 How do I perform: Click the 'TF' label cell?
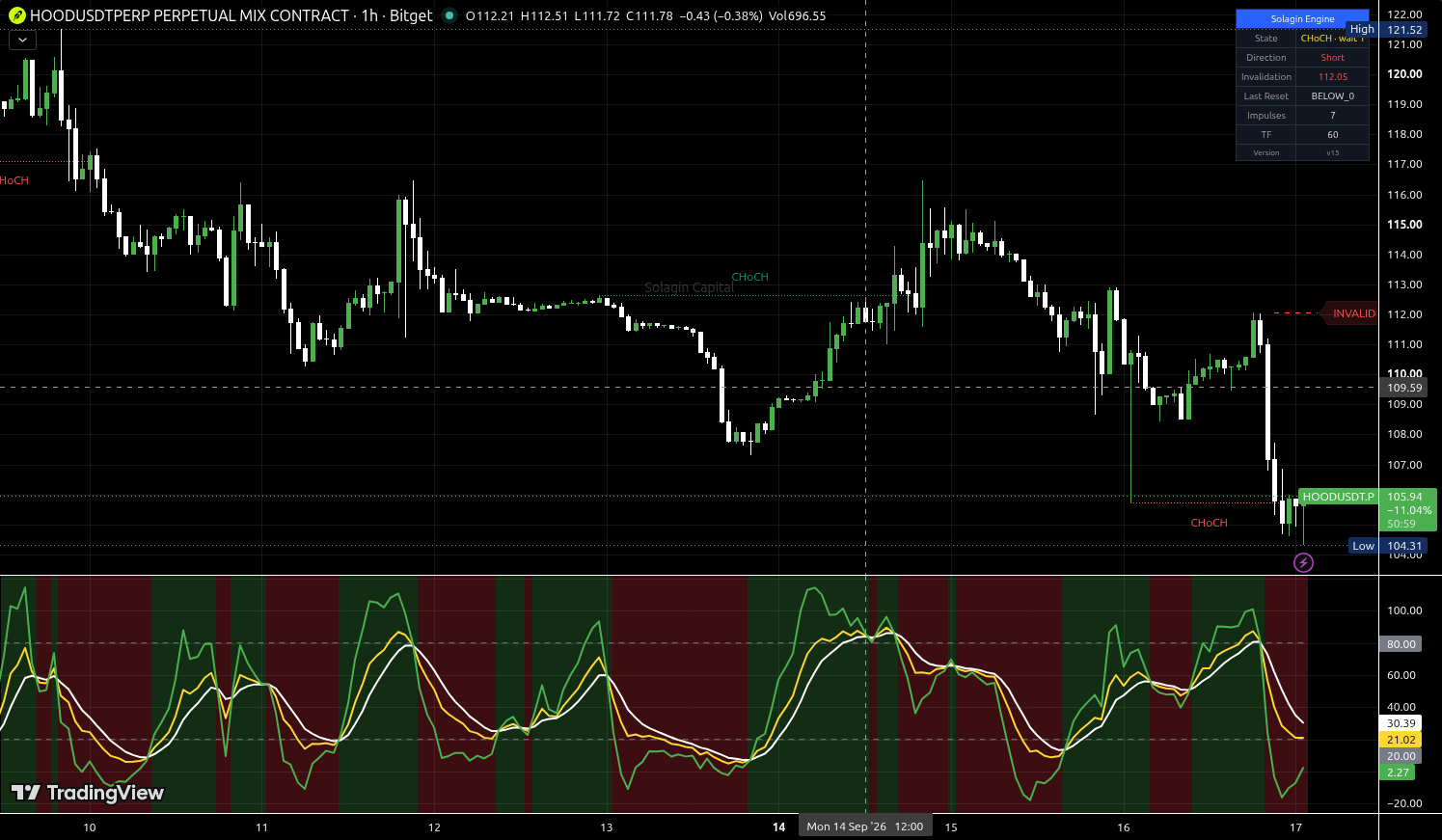pyautogui.click(x=1266, y=135)
